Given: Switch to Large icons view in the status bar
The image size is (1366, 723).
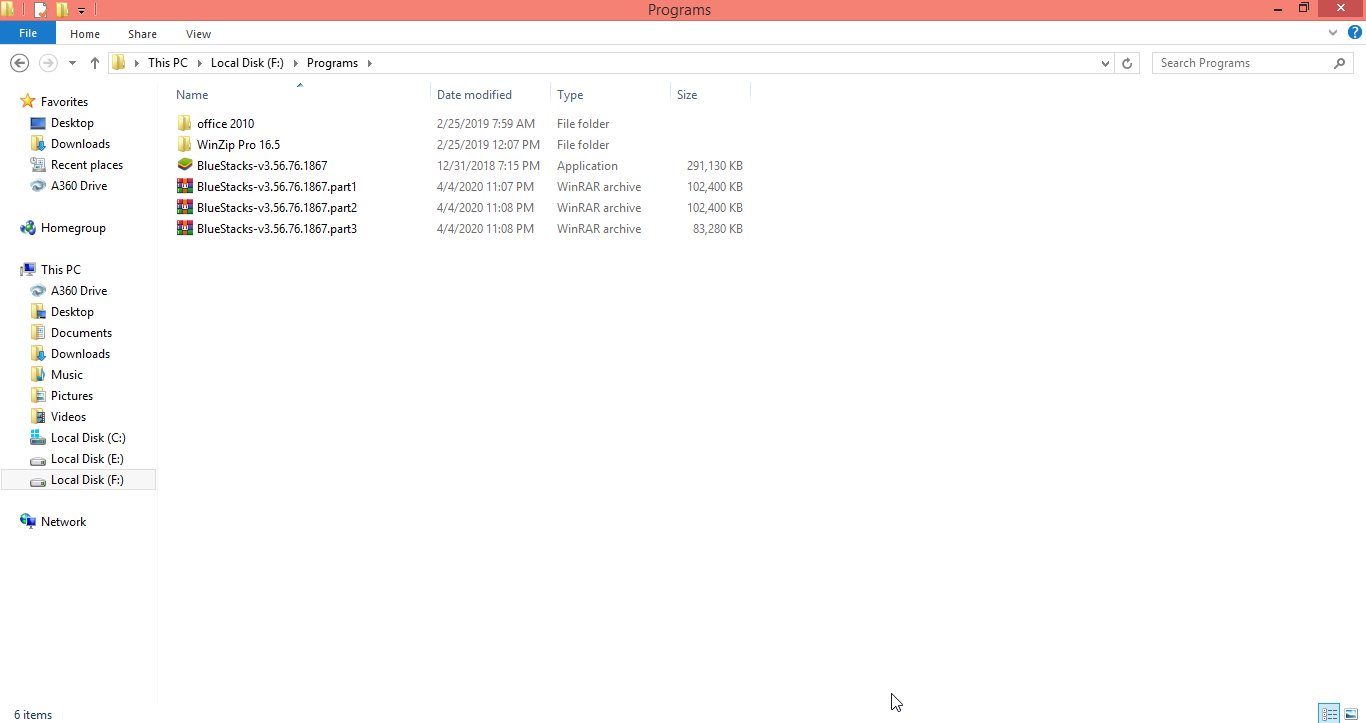Looking at the screenshot, I should click(1351, 713).
